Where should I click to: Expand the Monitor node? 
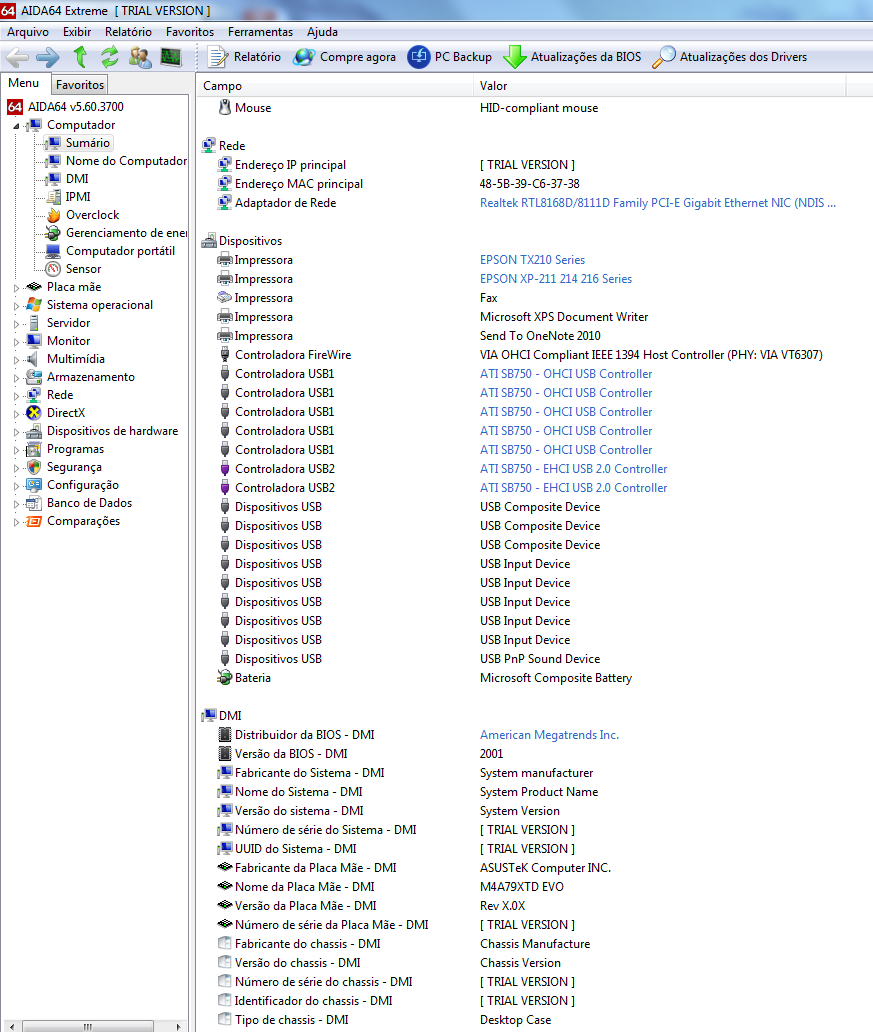coord(16,342)
